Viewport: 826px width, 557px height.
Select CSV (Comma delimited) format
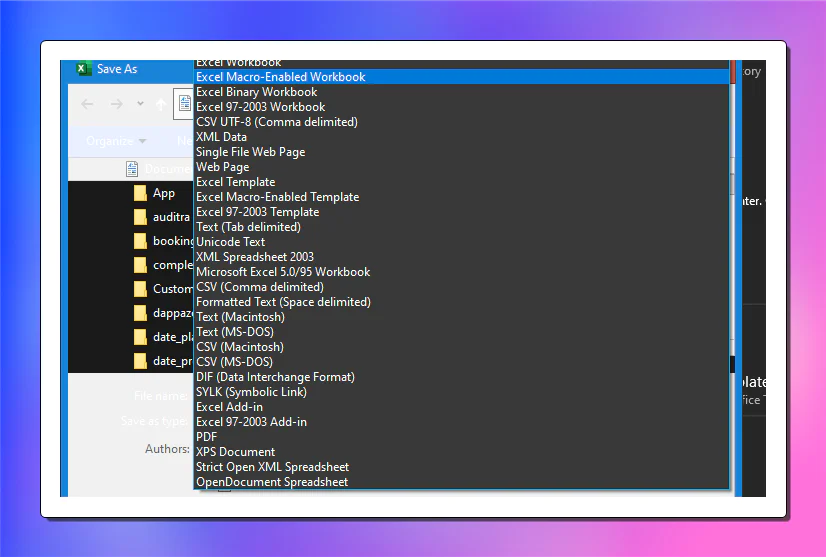point(461,287)
